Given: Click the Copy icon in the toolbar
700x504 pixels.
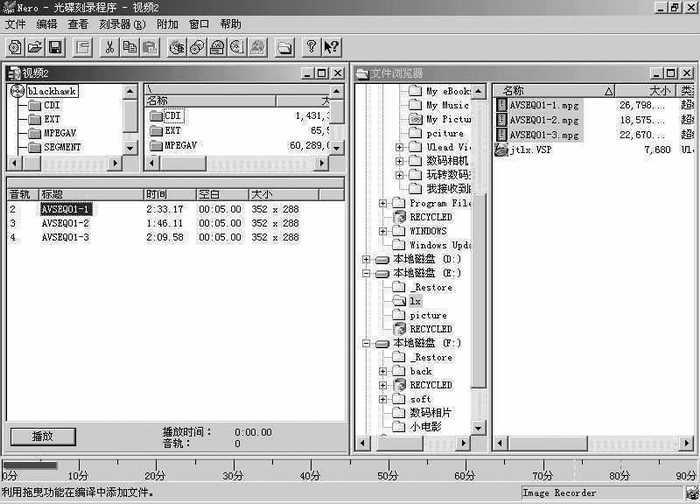Looking at the screenshot, I should (129, 46).
